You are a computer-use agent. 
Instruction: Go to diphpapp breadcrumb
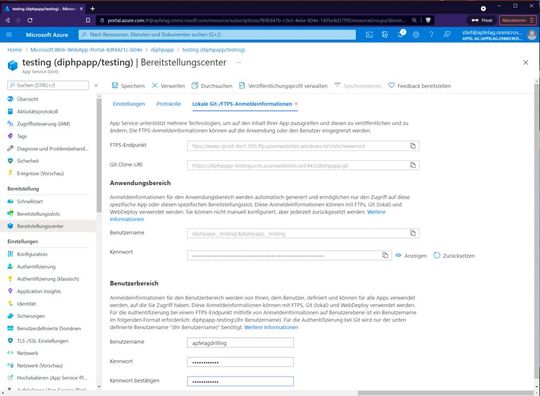pos(162,50)
